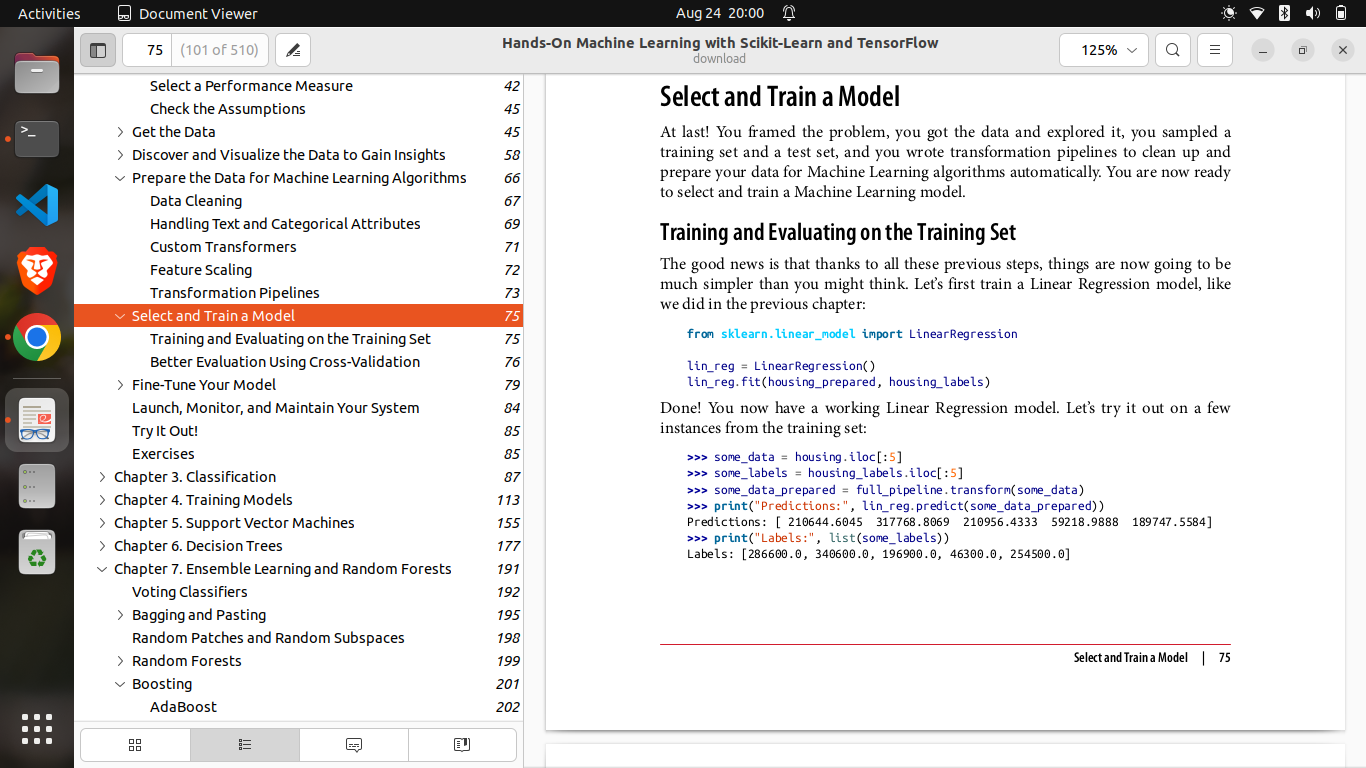Expand Fine-Tune Your Model section
The image size is (1366, 768).
(x=120, y=385)
